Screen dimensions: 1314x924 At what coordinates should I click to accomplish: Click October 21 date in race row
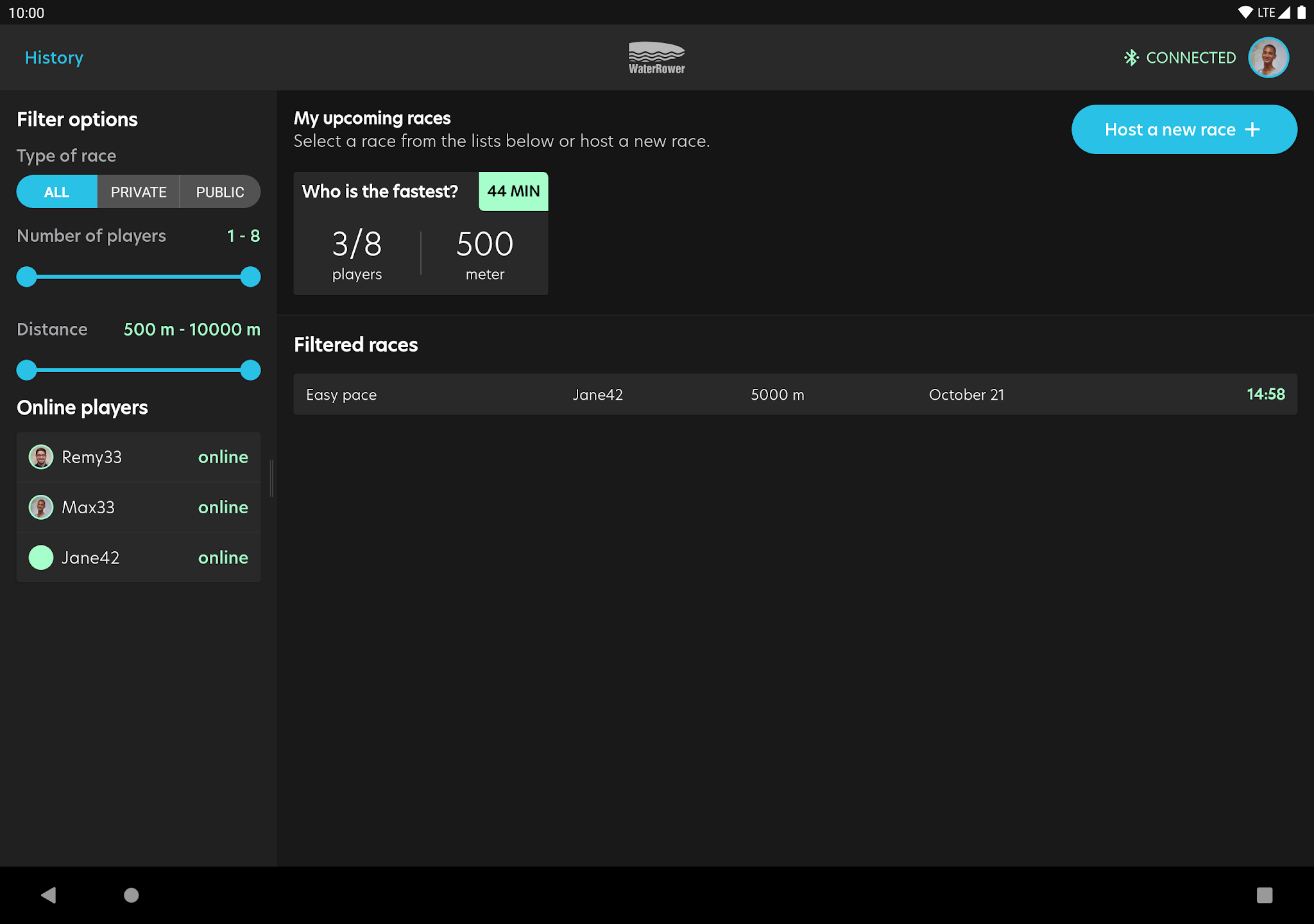pyautogui.click(x=966, y=395)
